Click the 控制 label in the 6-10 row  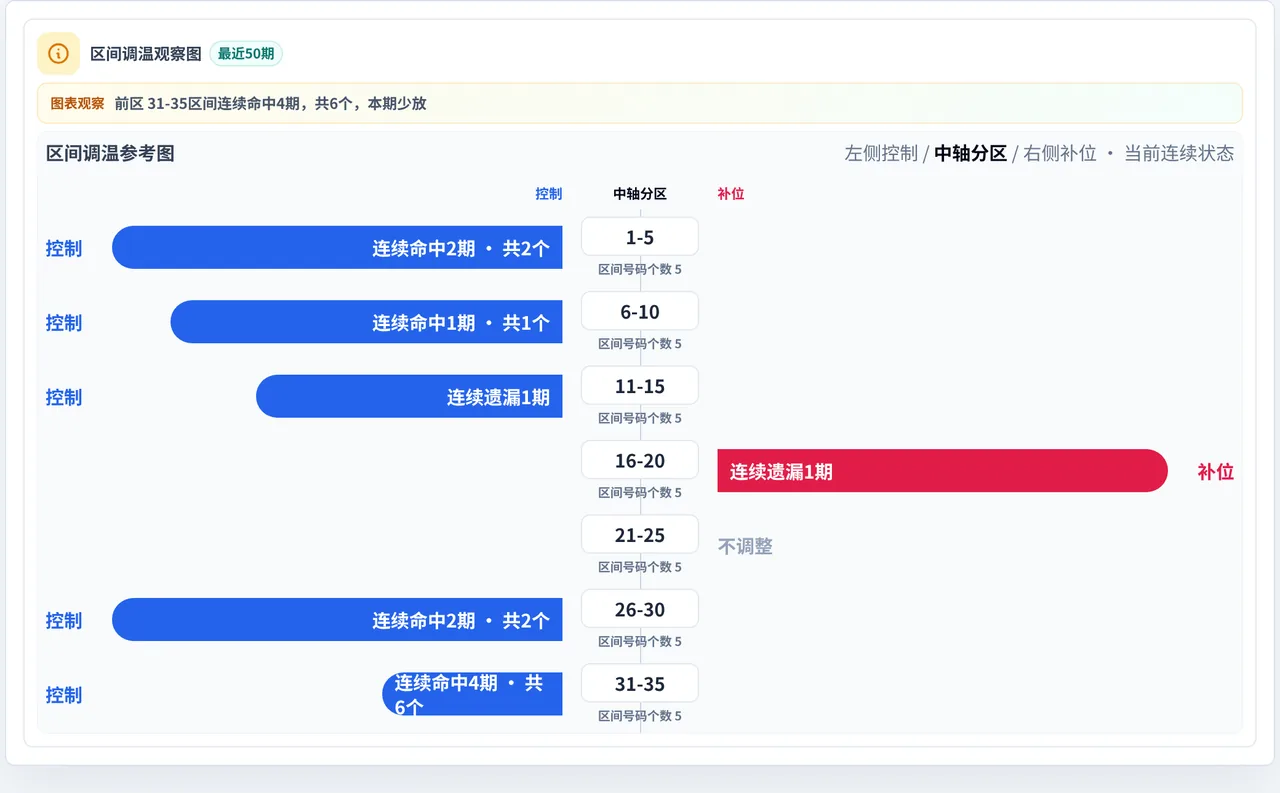coord(64,323)
